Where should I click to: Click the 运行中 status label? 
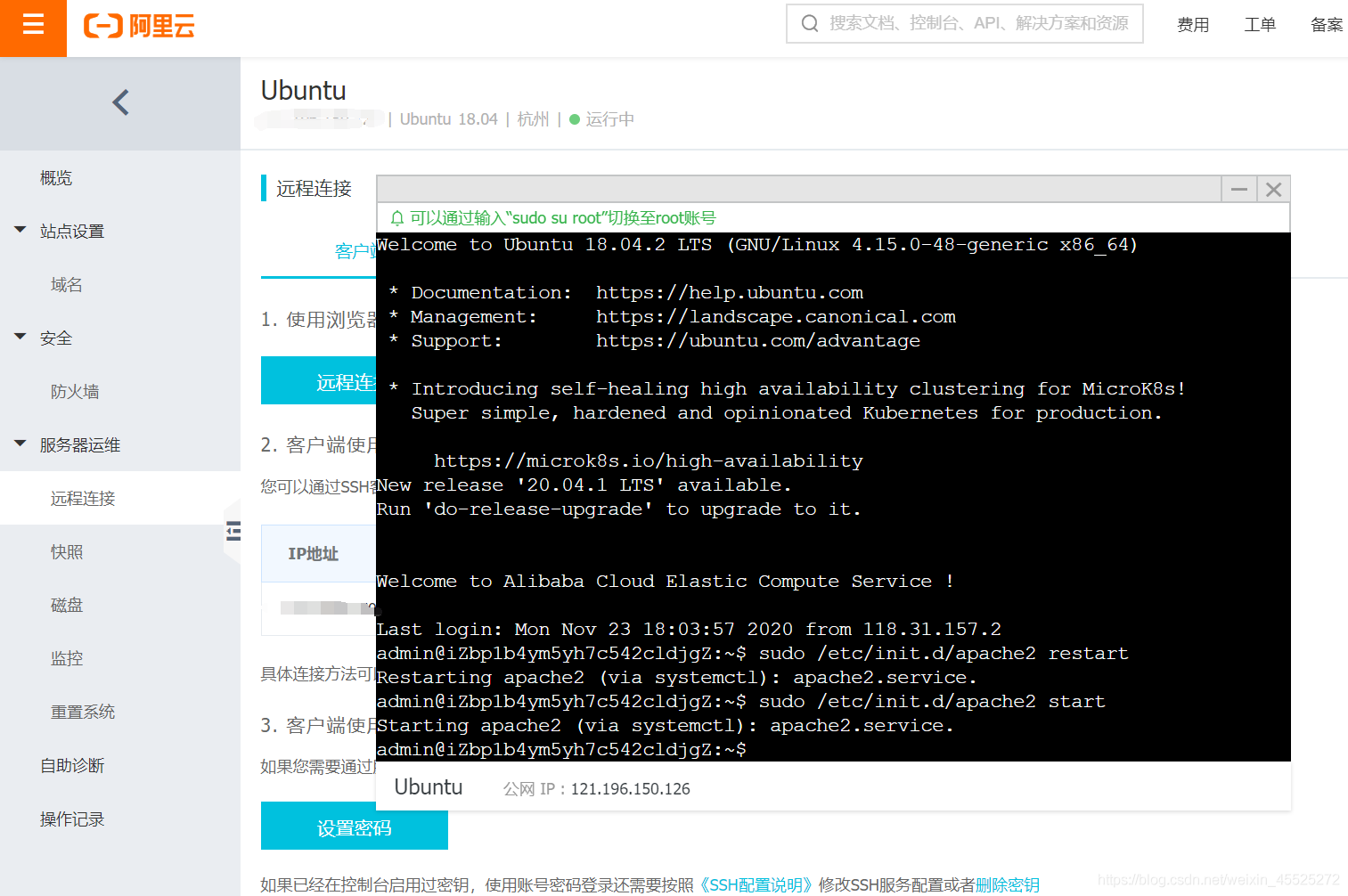(x=609, y=119)
